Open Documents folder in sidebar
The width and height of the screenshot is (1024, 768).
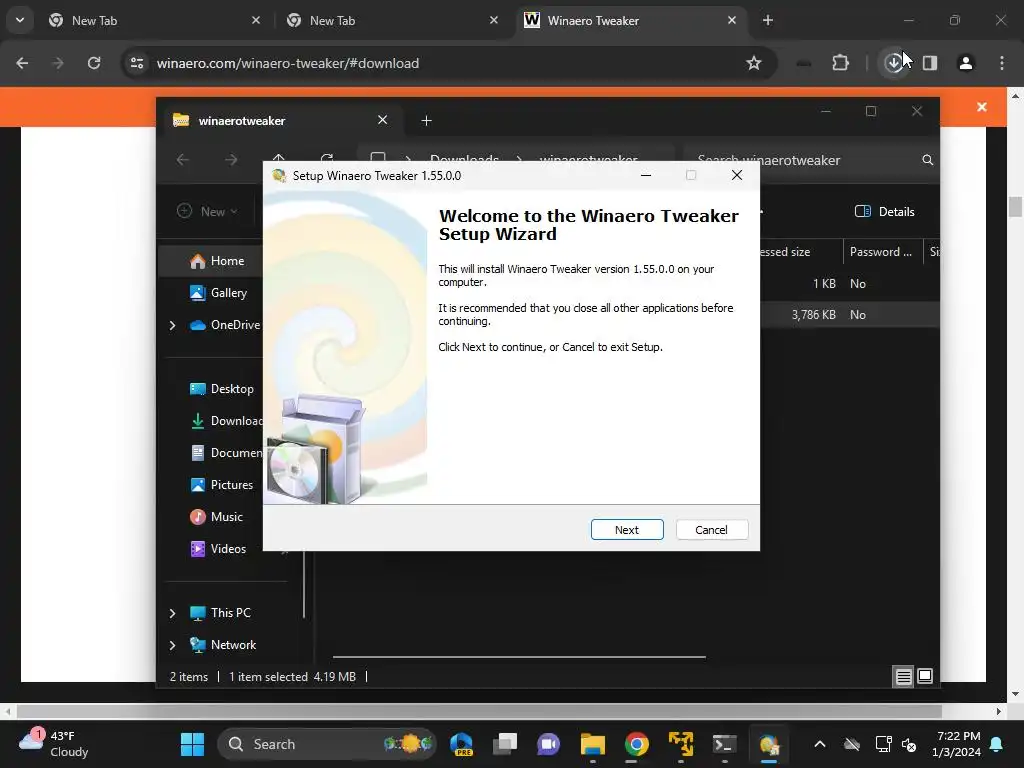(x=225, y=453)
